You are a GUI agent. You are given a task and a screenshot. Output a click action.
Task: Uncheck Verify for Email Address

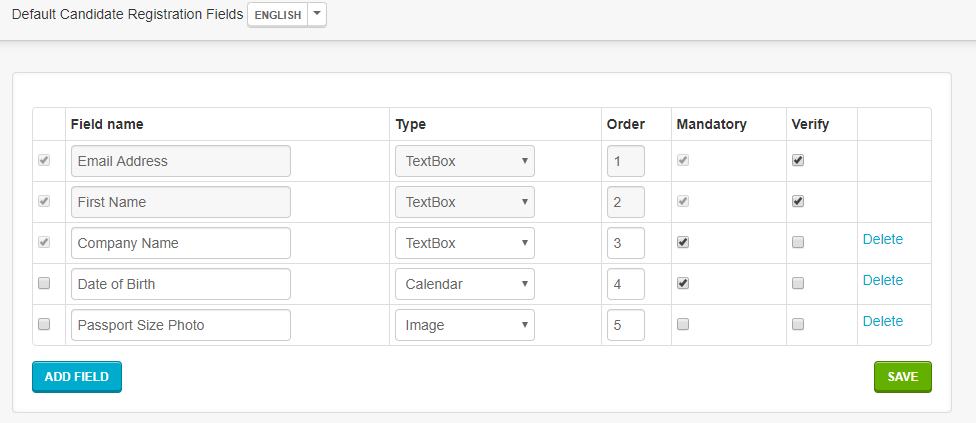pos(798,160)
